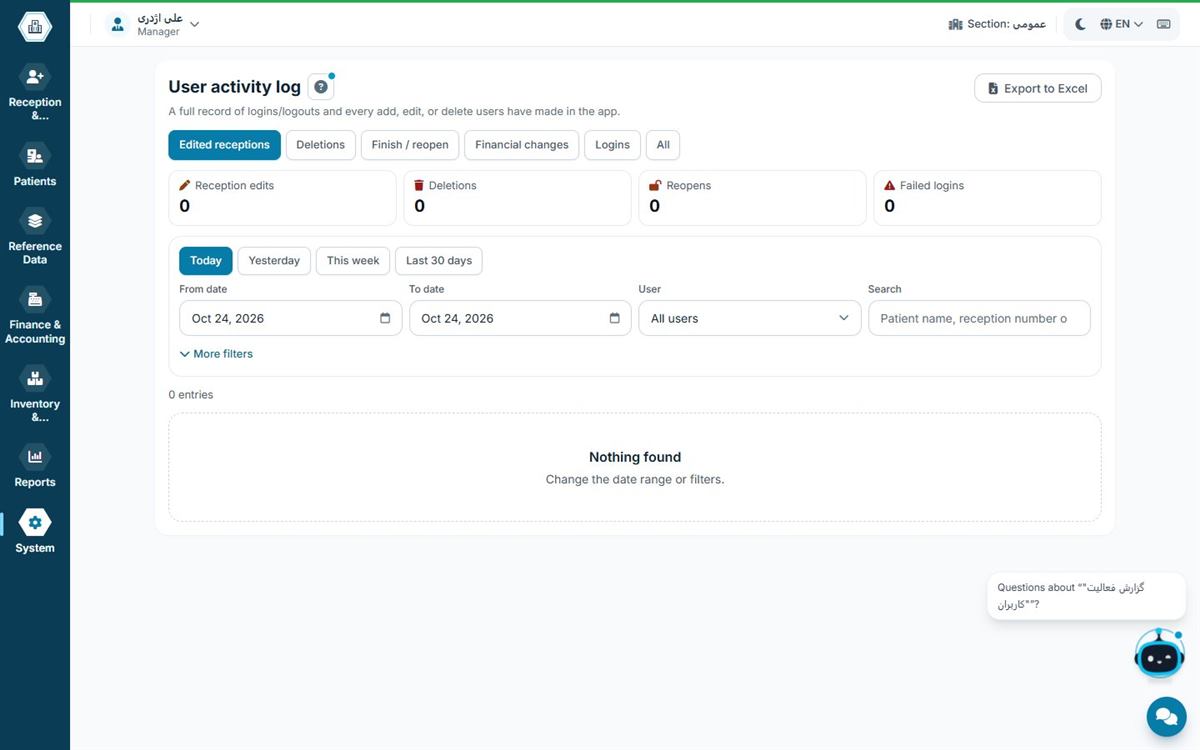Switch to All tab
Viewport: 1200px width, 750px height.
coord(663,145)
